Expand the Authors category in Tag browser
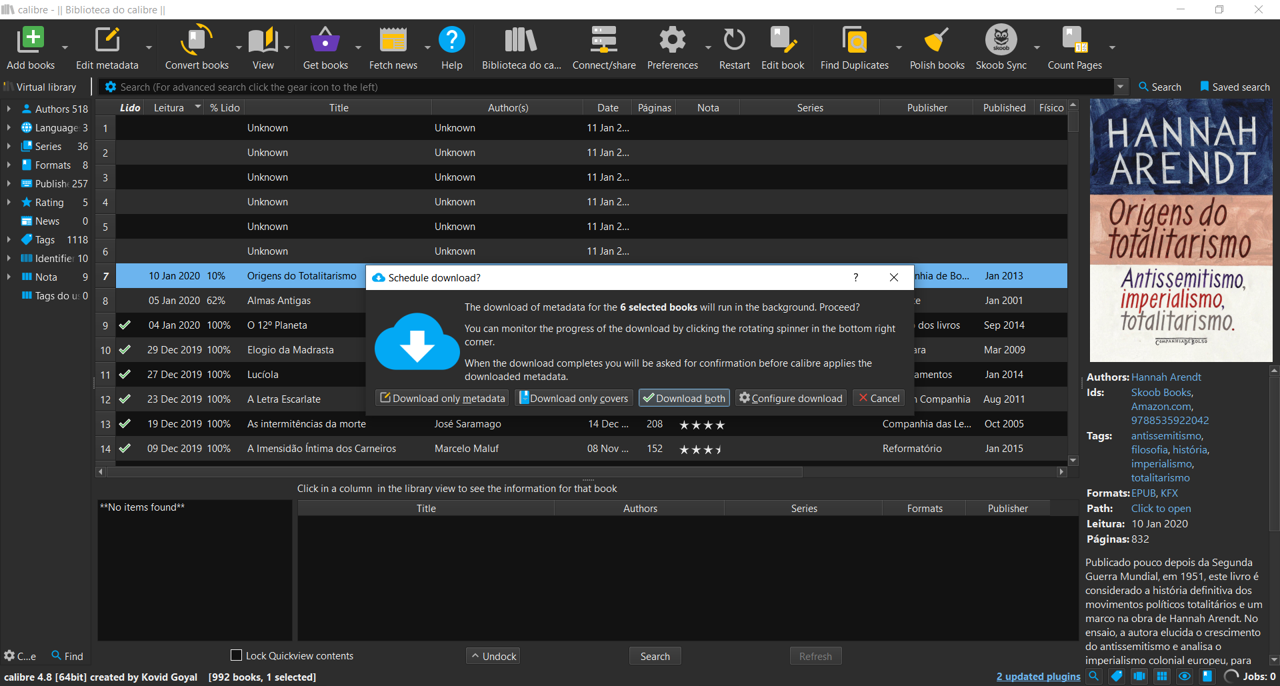This screenshot has width=1280, height=686. (x=9, y=109)
